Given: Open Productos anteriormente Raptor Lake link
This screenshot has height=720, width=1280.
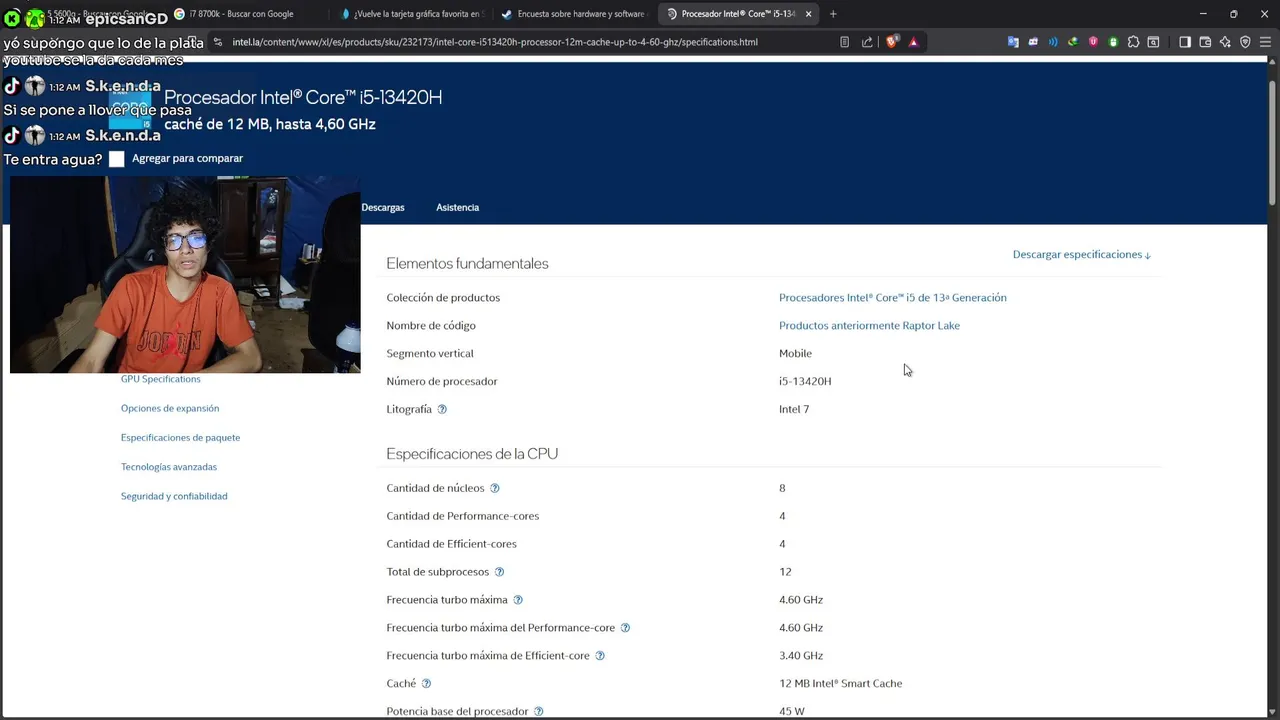Looking at the screenshot, I should tap(869, 326).
